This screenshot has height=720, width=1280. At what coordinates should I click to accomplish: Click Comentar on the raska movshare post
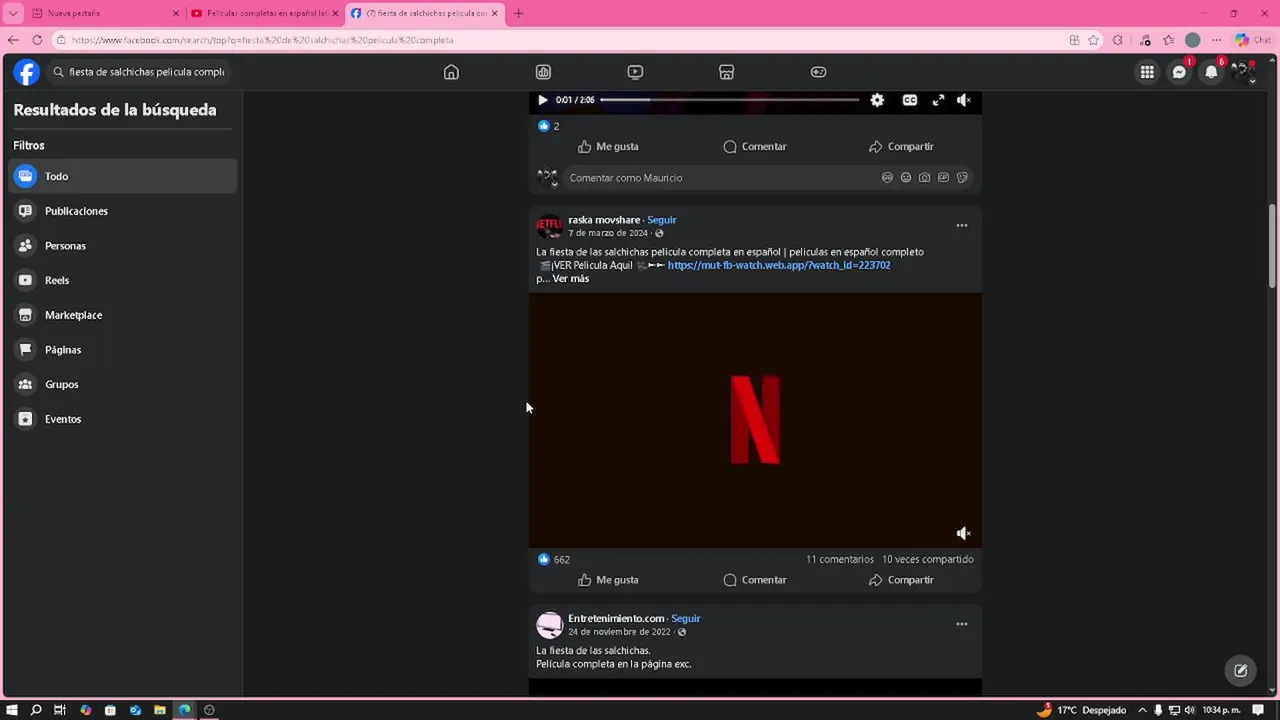[x=755, y=580]
